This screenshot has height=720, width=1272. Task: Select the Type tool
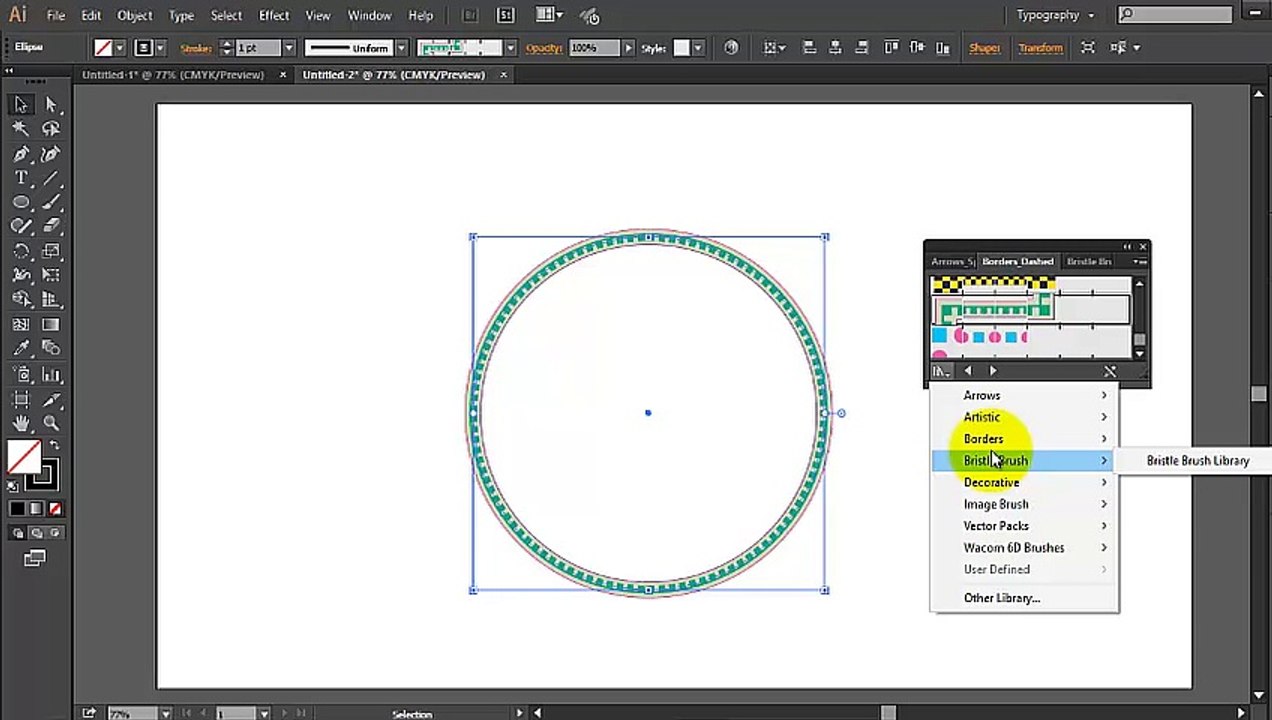click(21, 178)
